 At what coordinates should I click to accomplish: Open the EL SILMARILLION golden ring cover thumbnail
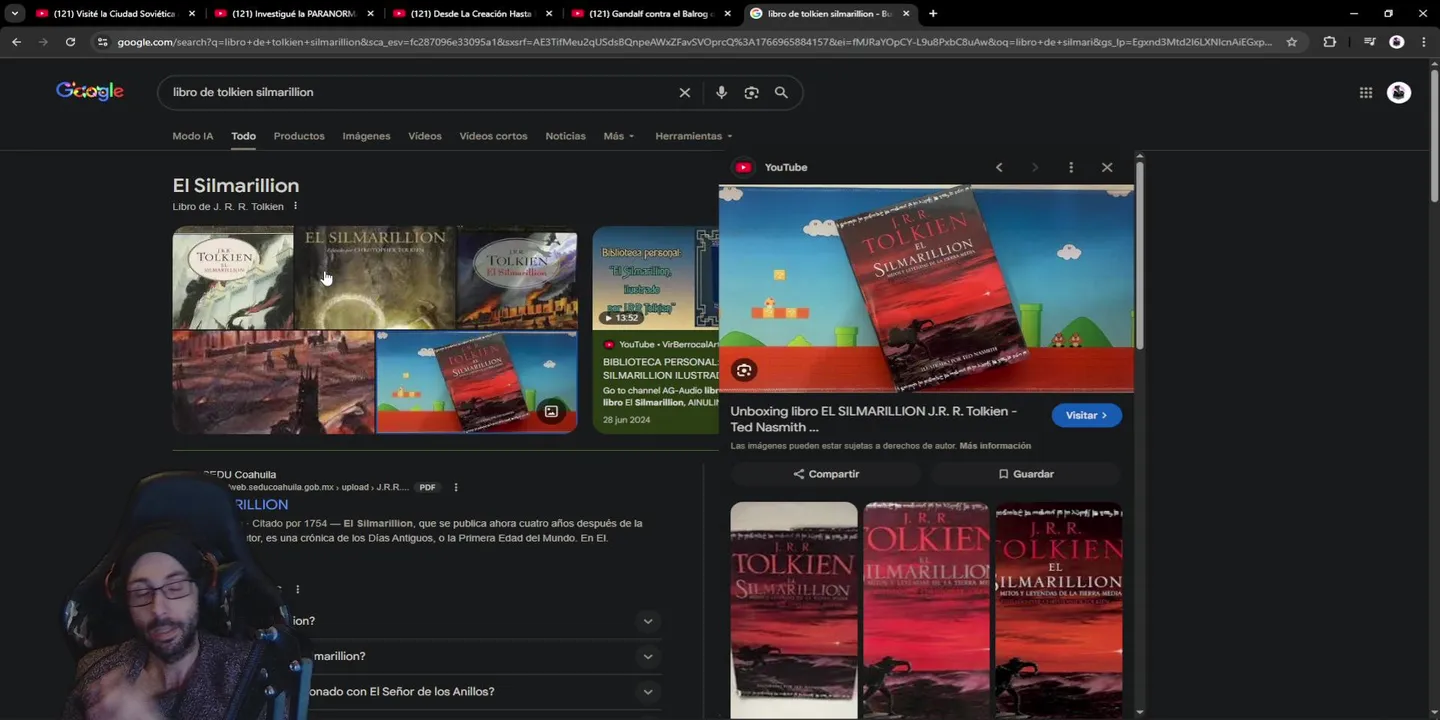coord(375,277)
